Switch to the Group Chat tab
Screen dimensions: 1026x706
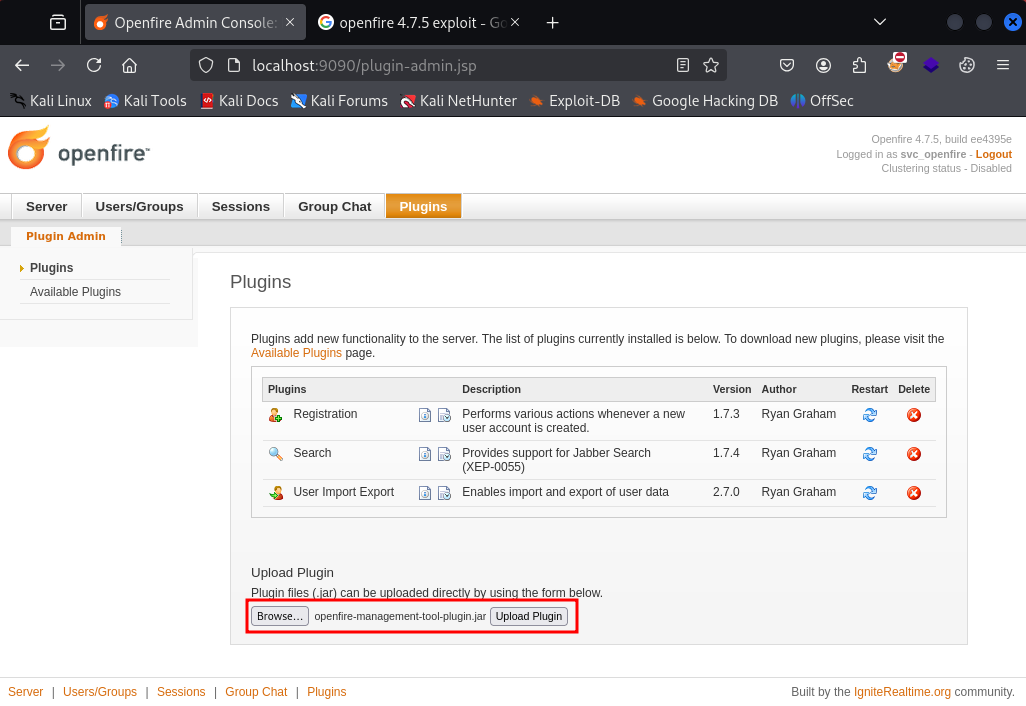(334, 207)
